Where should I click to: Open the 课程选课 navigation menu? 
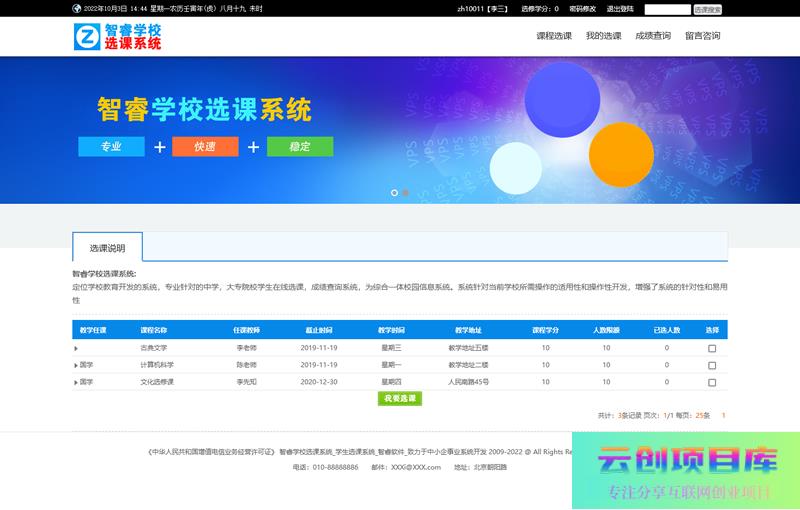(x=554, y=36)
